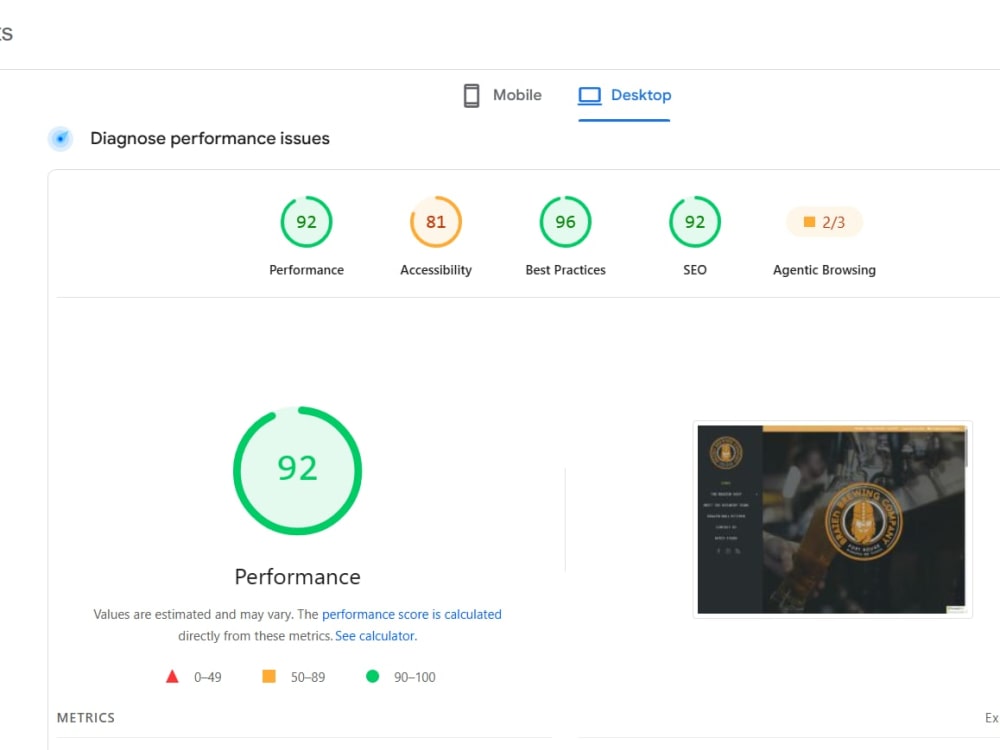The height and width of the screenshot is (750, 1000).
Task: Click the Best Practices label
Action: coord(565,270)
